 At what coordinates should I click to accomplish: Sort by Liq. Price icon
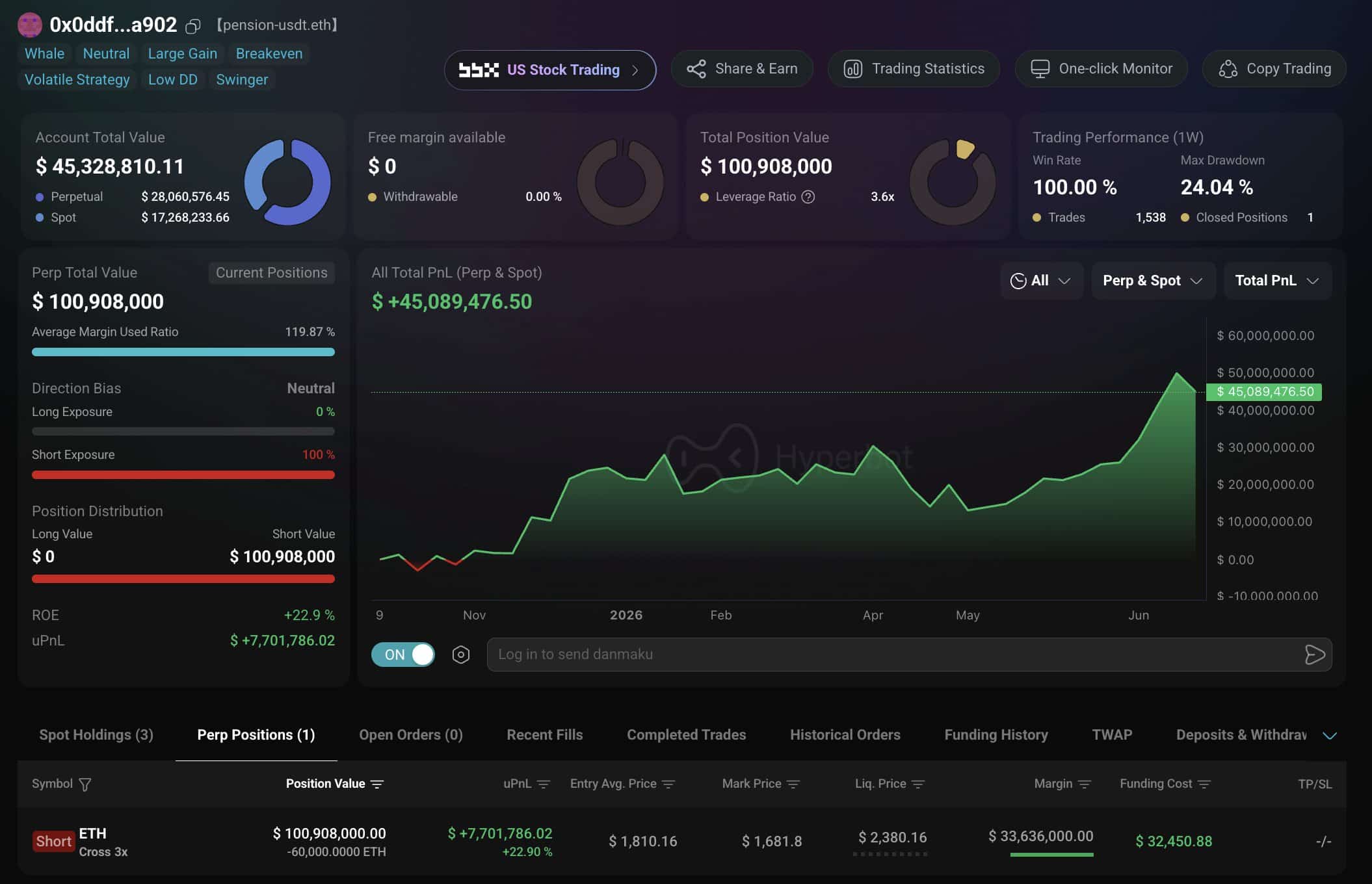[x=918, y=785]
